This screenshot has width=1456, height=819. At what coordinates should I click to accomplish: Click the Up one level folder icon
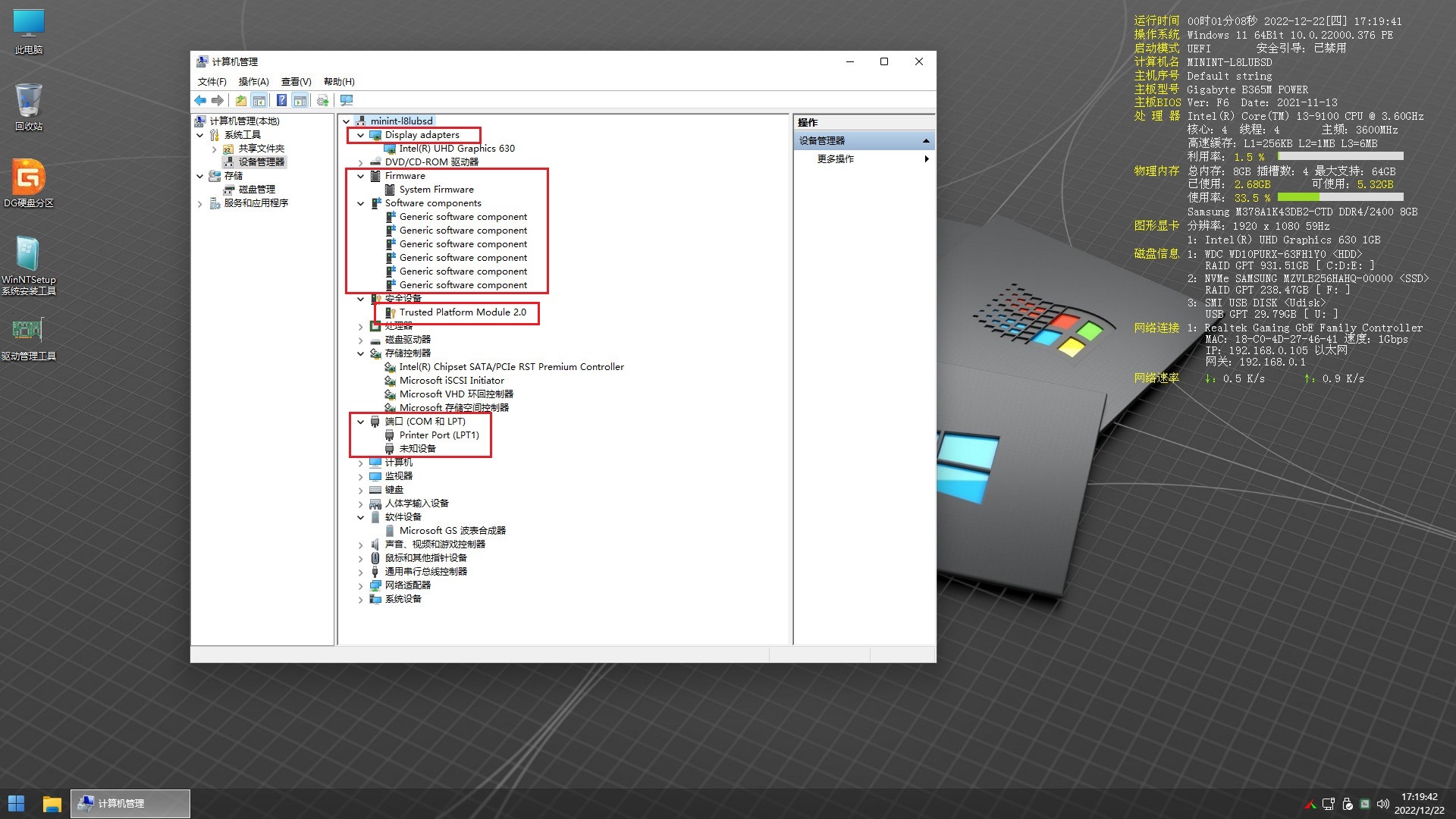[240, 100]
